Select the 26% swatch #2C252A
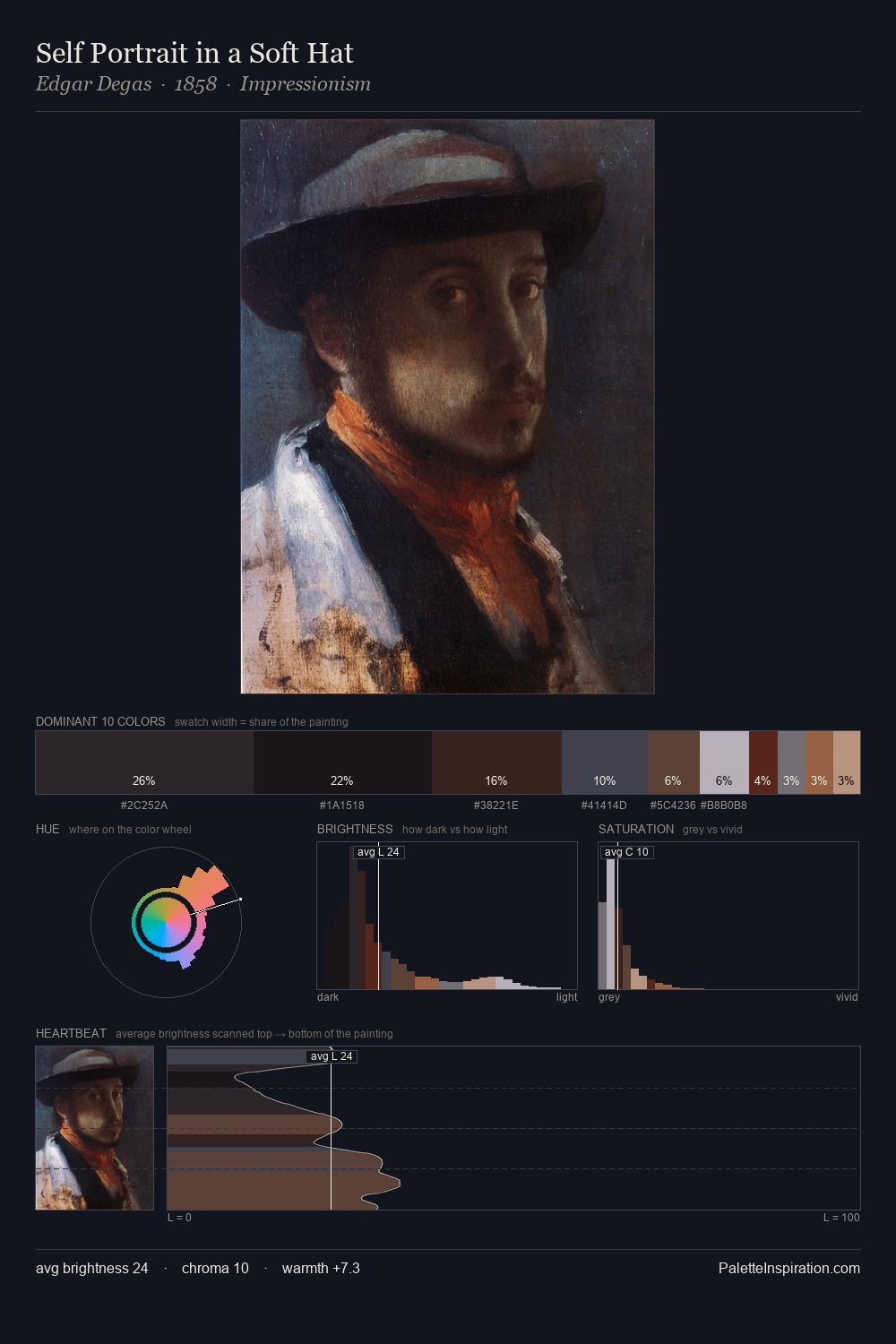896x1344 pixels. 144,762
